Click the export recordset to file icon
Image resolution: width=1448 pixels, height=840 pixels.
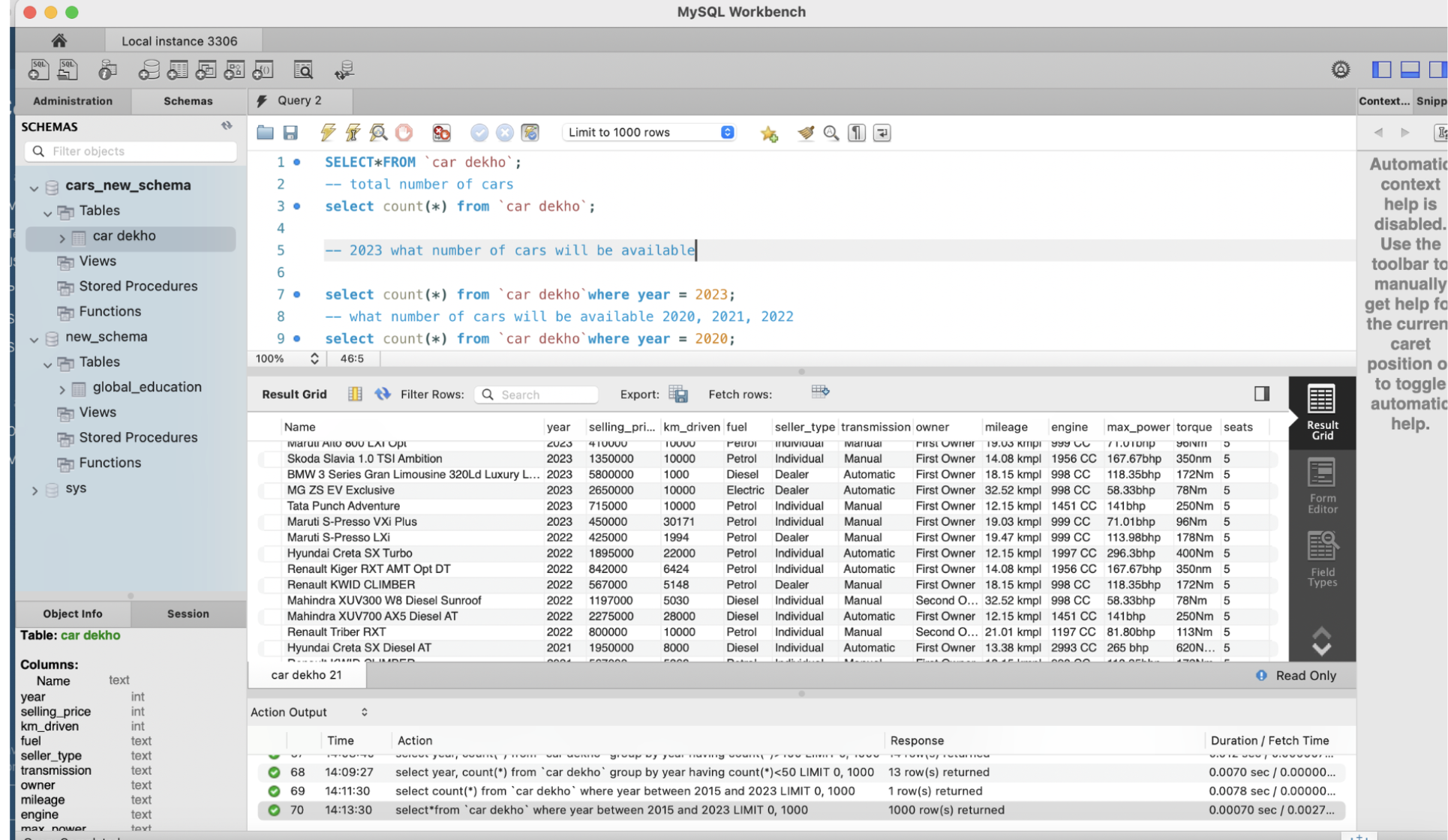pyautogui.click(x=678, y=394)
